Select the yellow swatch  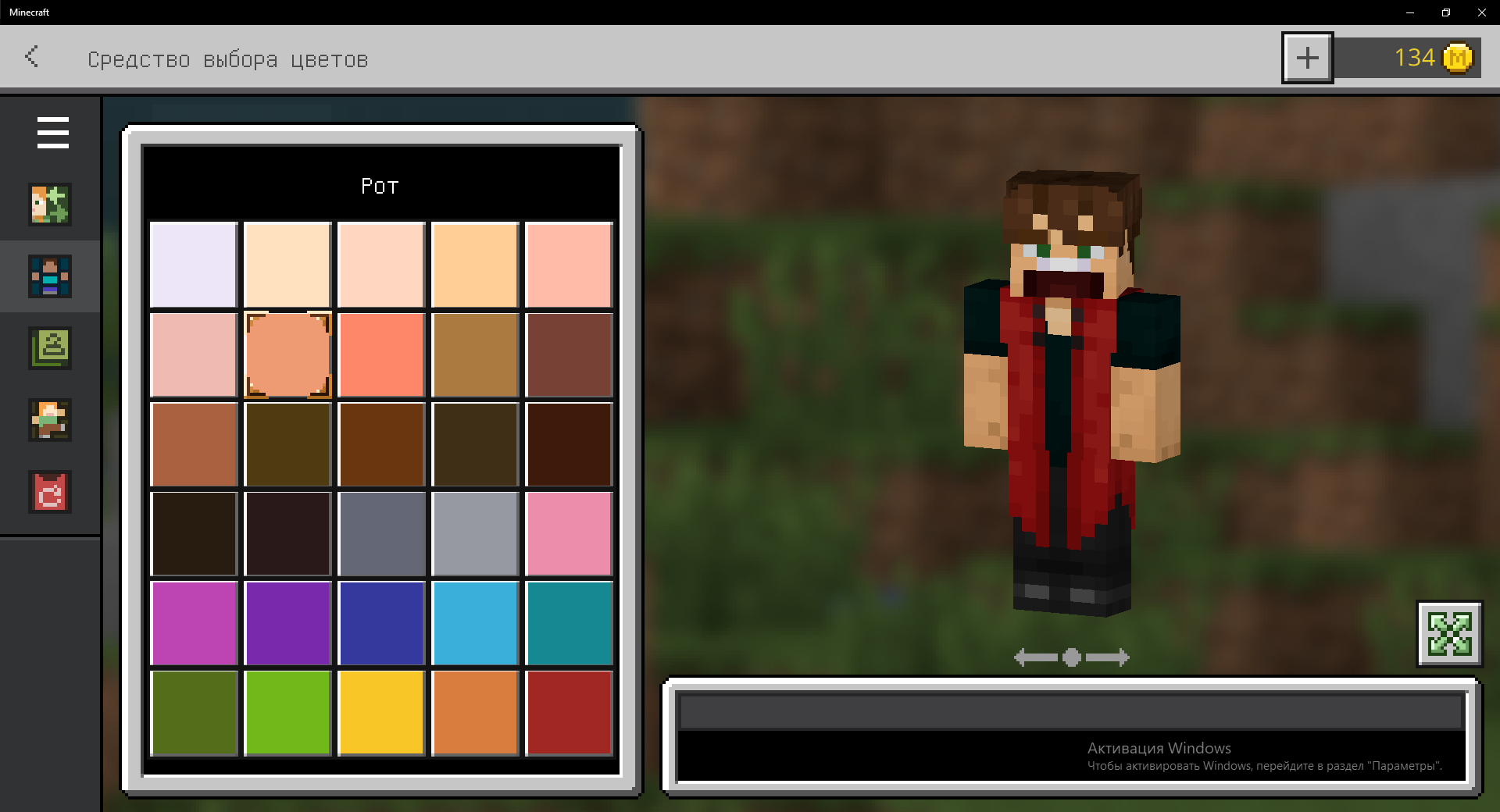pos(381,713)
